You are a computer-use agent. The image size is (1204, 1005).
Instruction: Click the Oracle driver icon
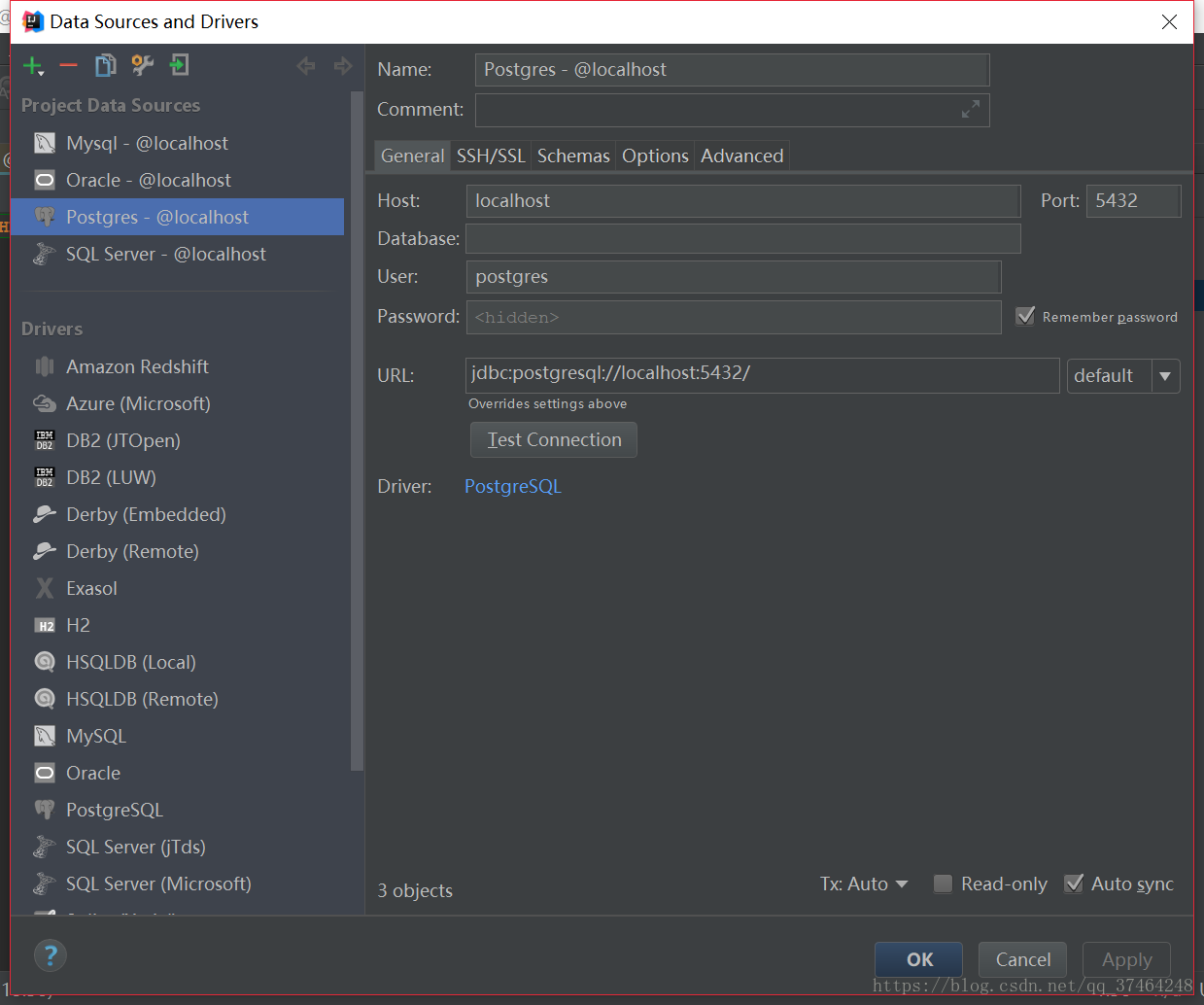[x=45, y=773]
